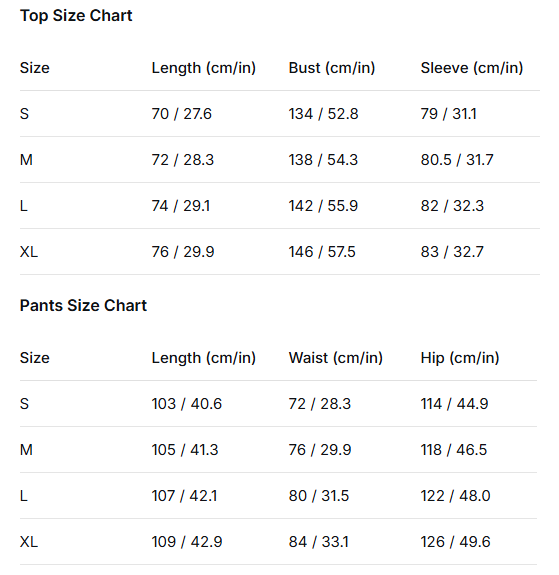Click the waist value 84 / 33.1
The image size is (559, 575).
click(x=318, y=542)
